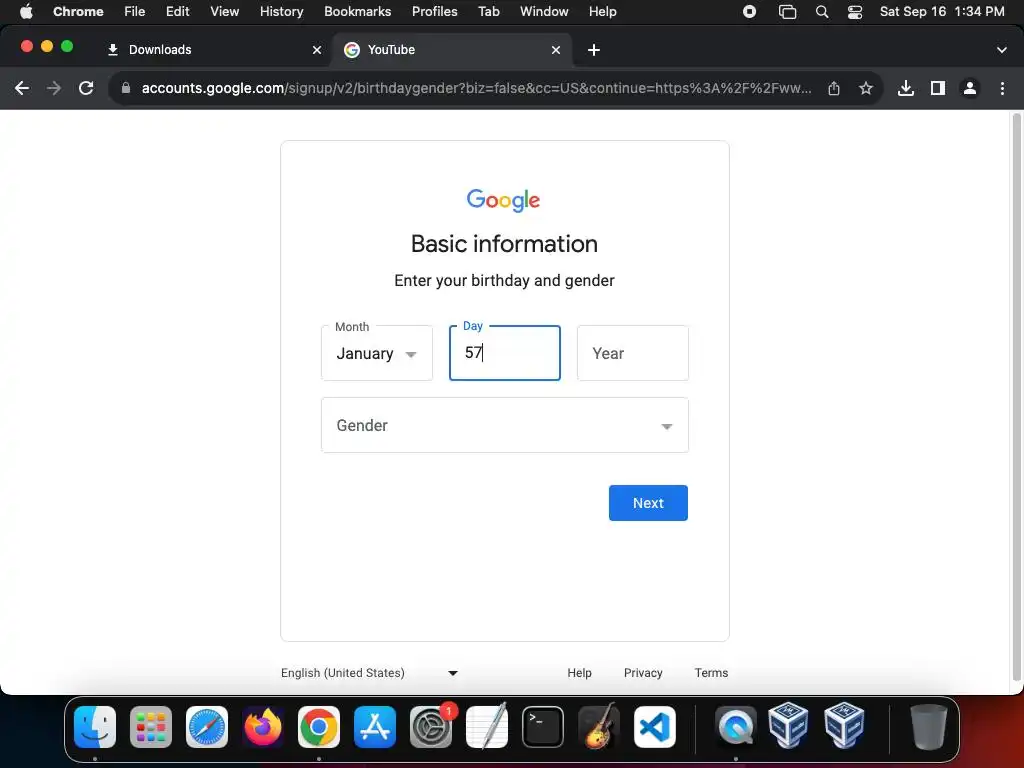Viewport: 1024px width, 768px height.
Task: Click the page vertical scrollbar
Action: (x=1016, y=397)
